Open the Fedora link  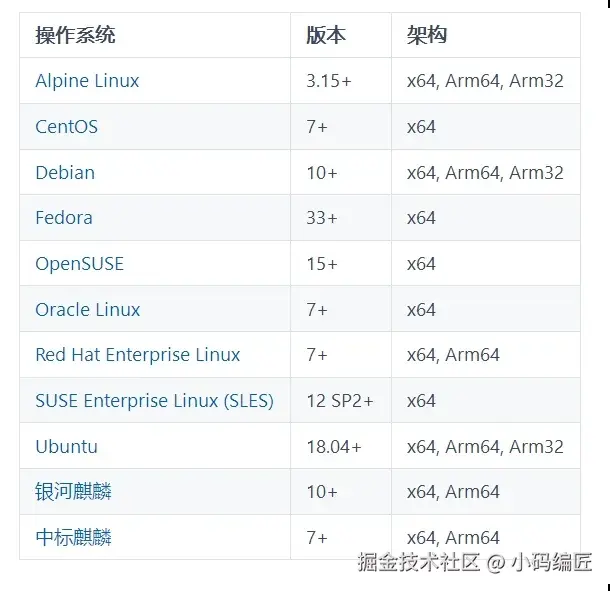(64, 217)
